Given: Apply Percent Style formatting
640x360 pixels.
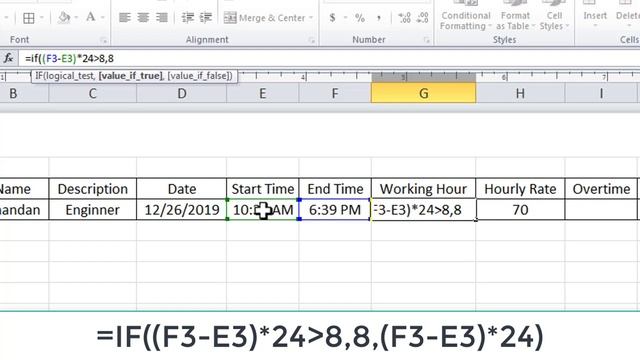Looking at the screenshot, I should [x=360, y=18].
